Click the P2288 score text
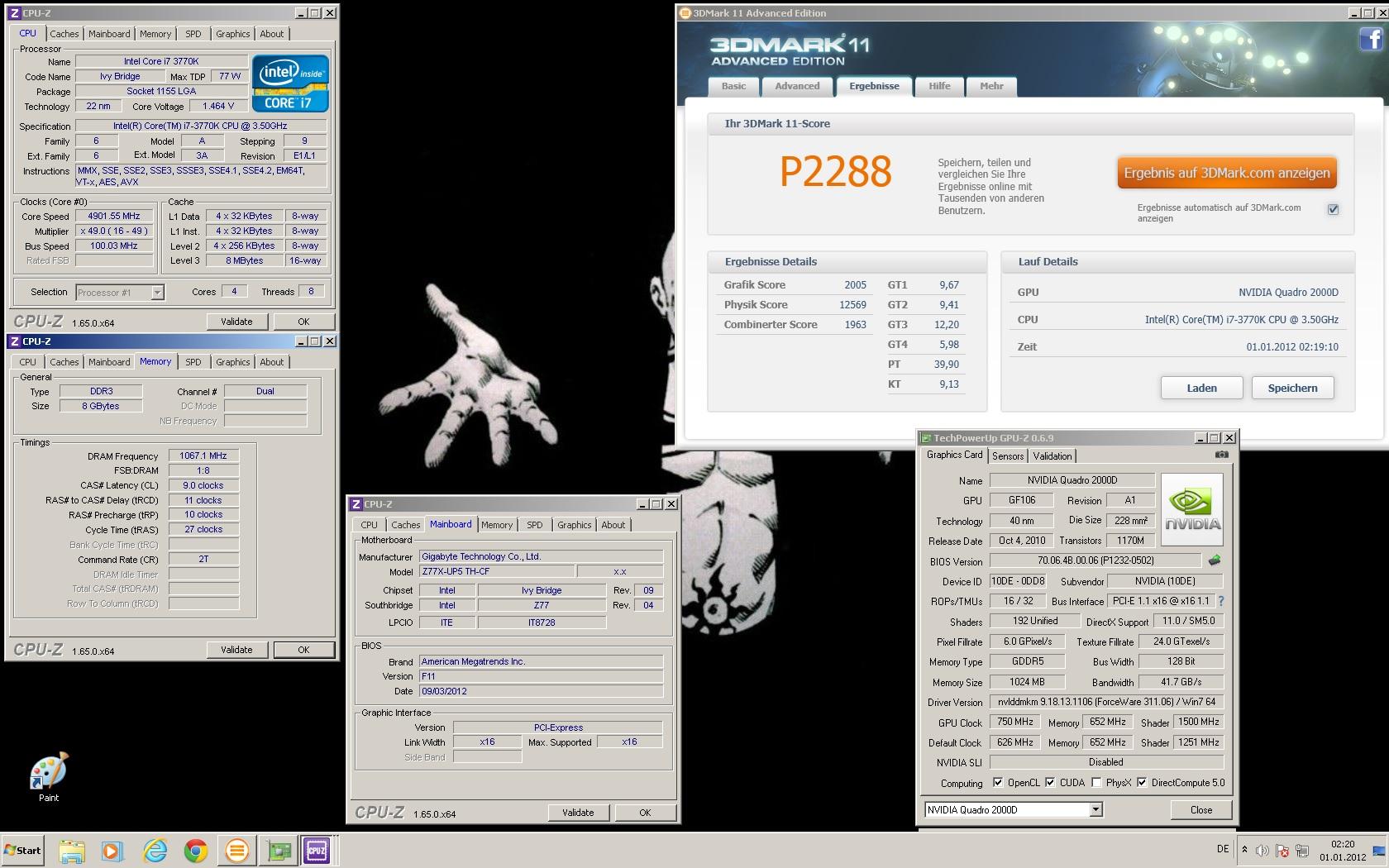This screenshot has height=868, width=1389. (836, 172)
